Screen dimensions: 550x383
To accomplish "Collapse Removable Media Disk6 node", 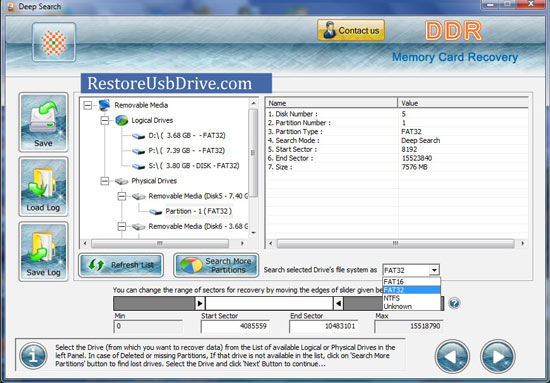I will (x=121, y=227).
